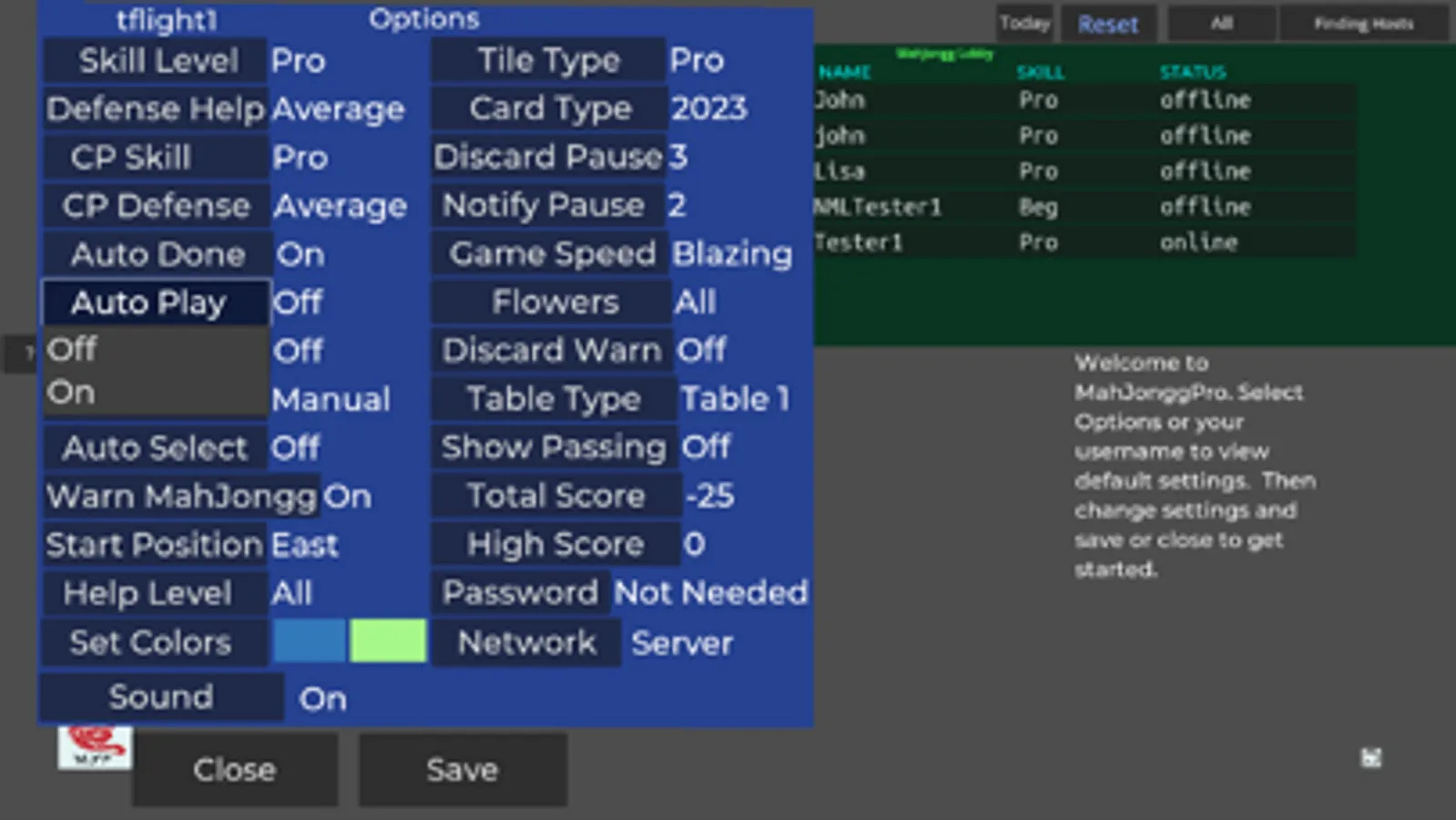This screenshot has width=1456, height=820.
Task: Pick the light green color swatch
Action: pos(388,641)
